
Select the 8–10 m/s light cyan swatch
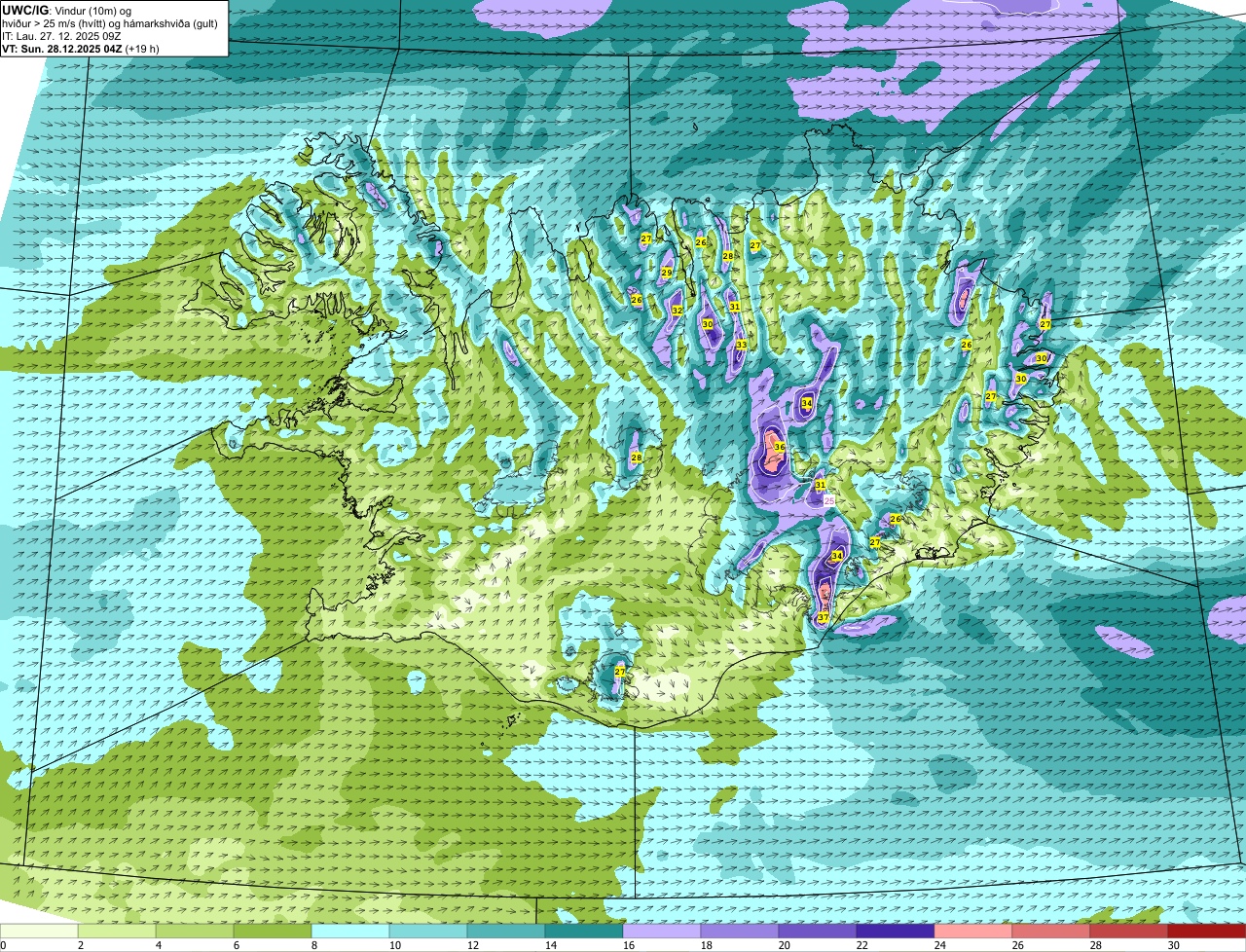[x=350, y=932]
